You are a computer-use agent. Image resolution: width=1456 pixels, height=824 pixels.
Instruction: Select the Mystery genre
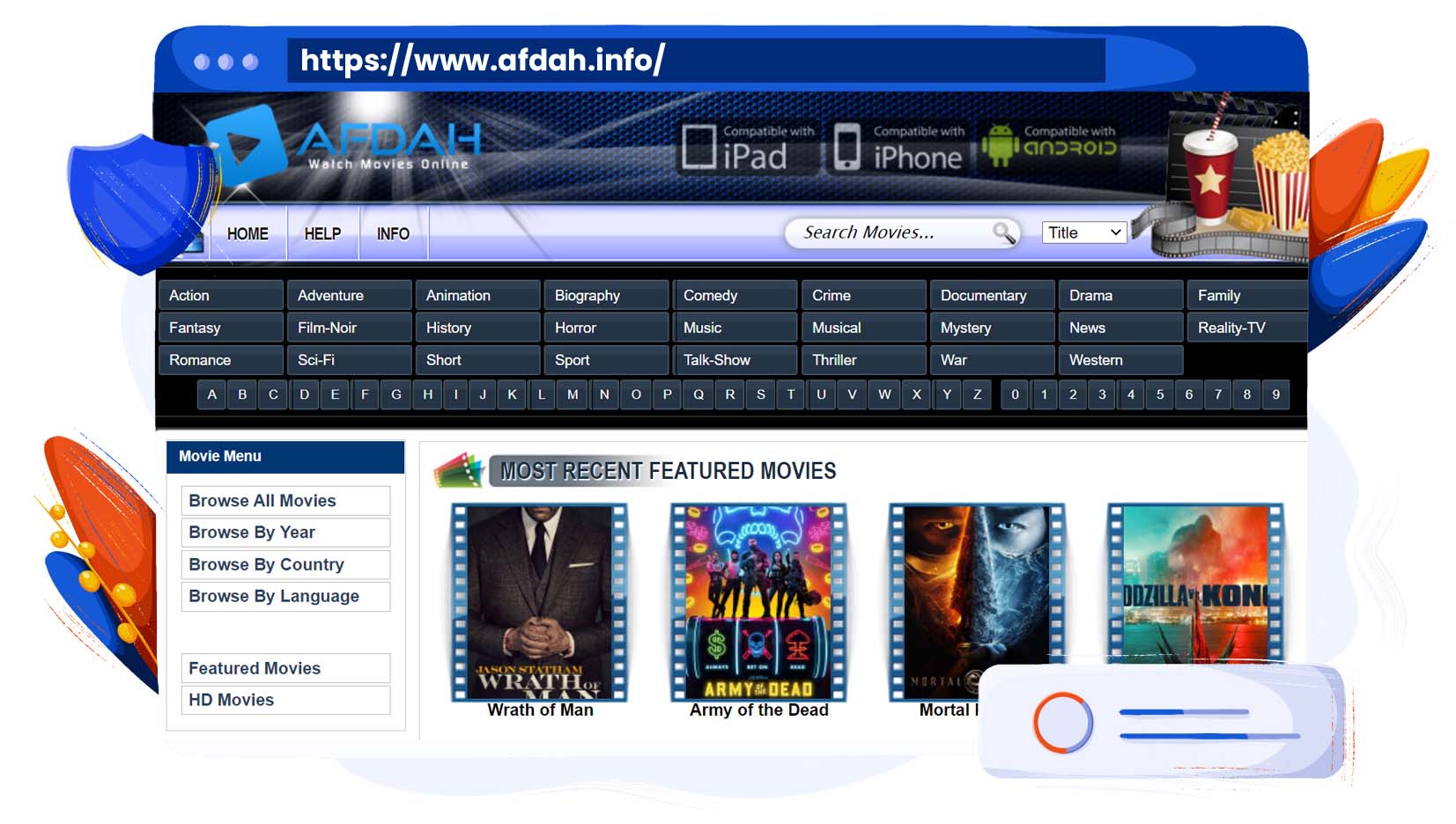coord(993,328)
